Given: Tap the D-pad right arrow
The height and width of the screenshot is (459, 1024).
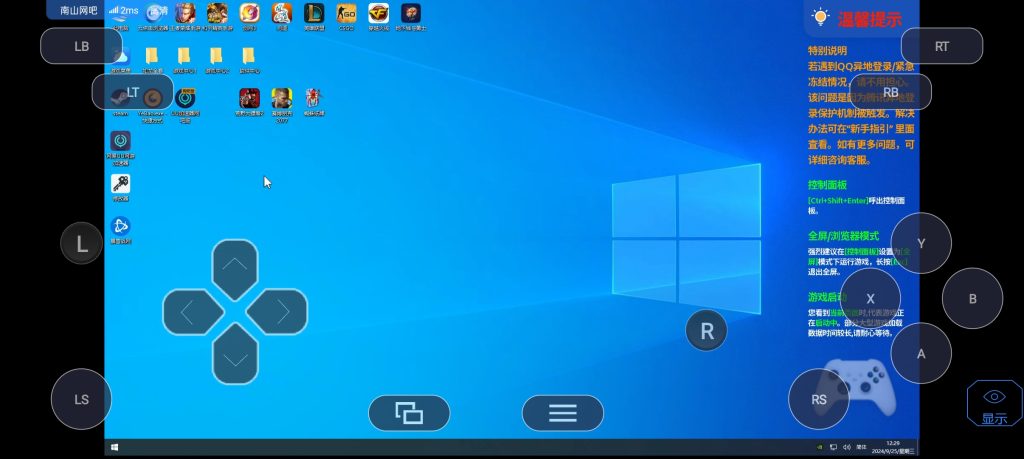Looking at the screenshot, I should [x=278, y=312].
